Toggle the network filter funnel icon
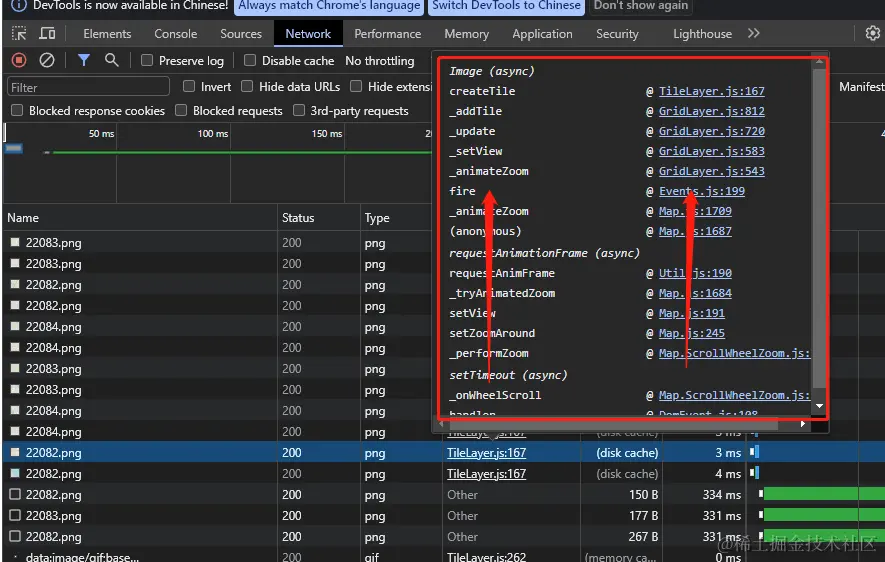The image size is (885, 562). point(84,60)
